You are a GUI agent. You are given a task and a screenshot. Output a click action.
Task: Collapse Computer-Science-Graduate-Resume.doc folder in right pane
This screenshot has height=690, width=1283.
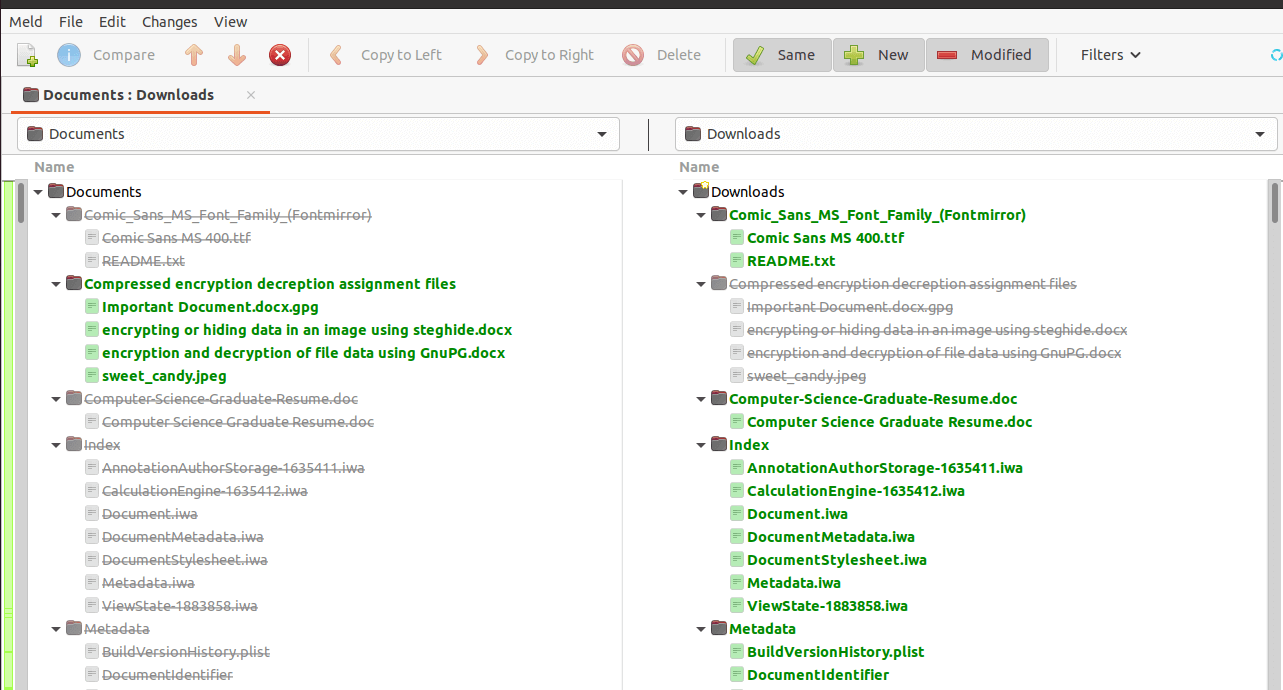point(701,399)
